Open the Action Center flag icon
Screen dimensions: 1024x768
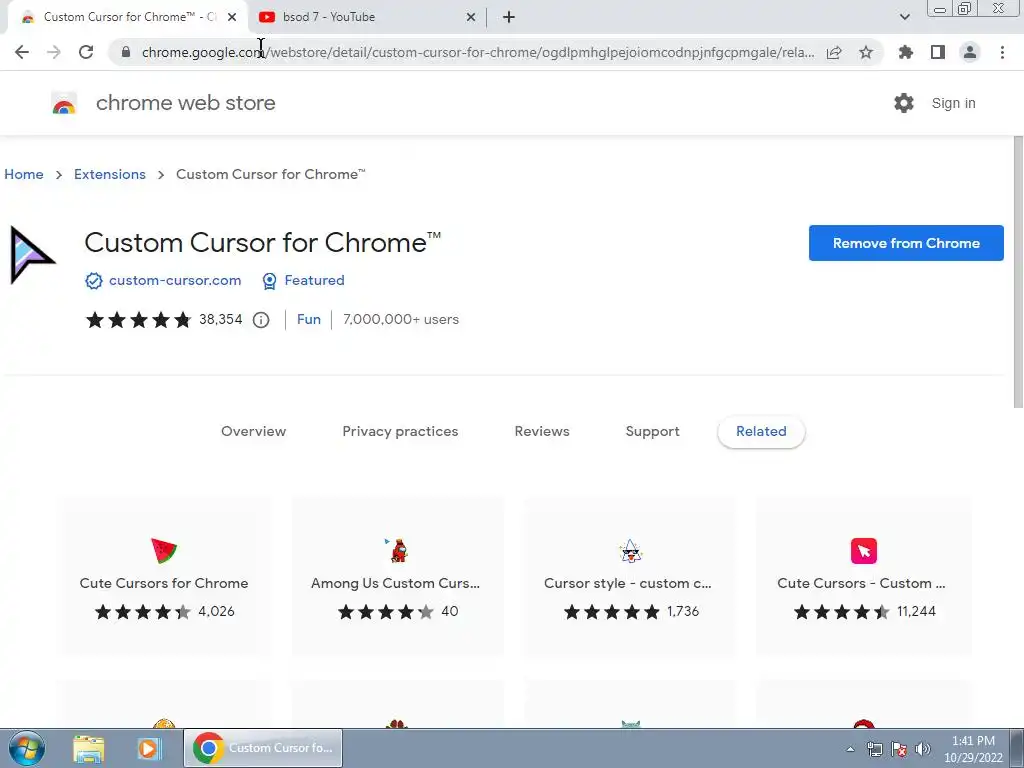[899, 749]
